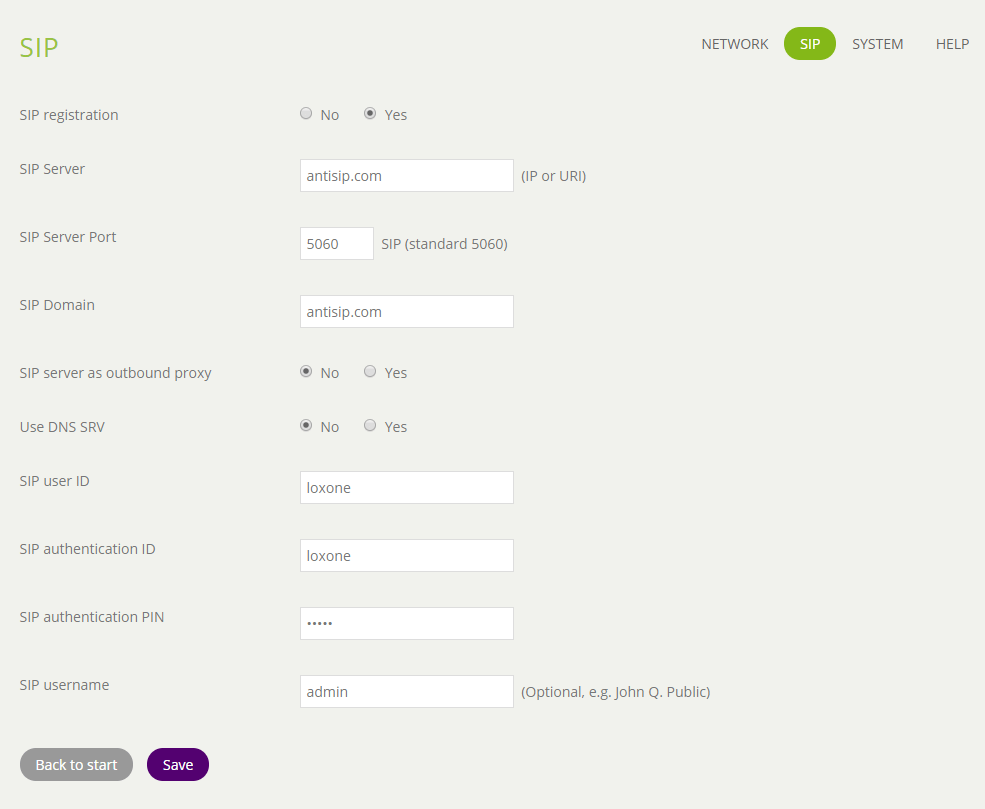985x809 pixels.
Task: Click the SIP authentication PIN field
Action: point(406,624)
